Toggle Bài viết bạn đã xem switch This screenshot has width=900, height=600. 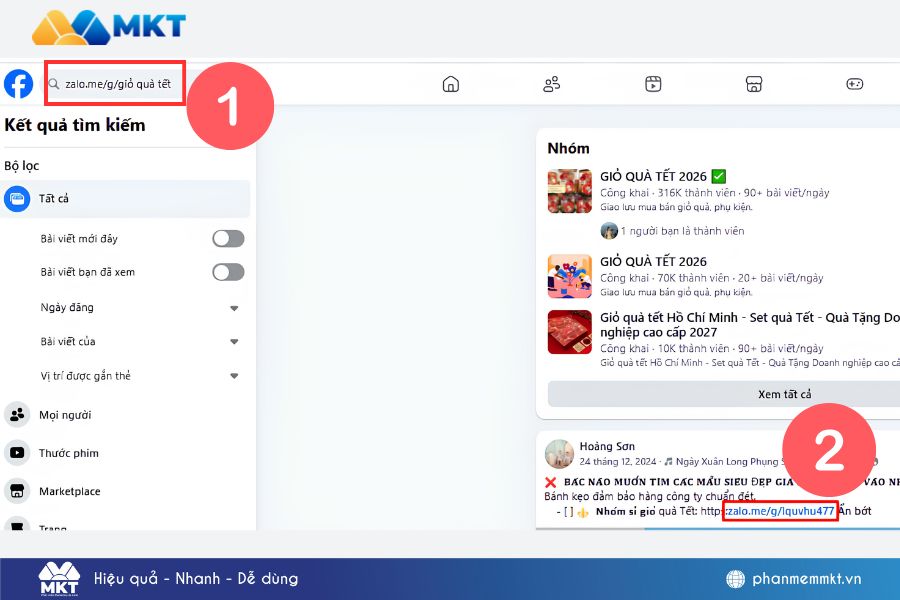228,272
